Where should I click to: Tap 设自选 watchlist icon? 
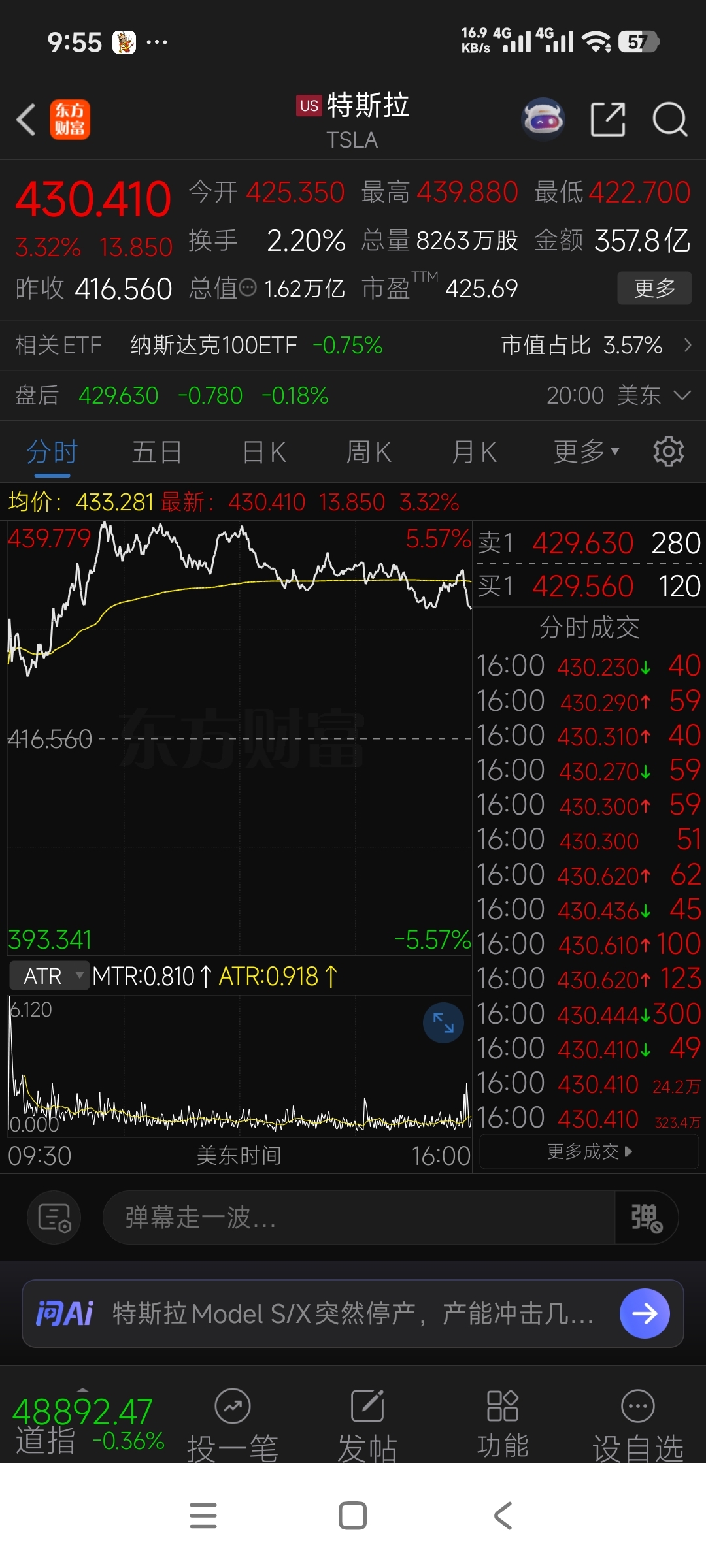pos(638,1424)
